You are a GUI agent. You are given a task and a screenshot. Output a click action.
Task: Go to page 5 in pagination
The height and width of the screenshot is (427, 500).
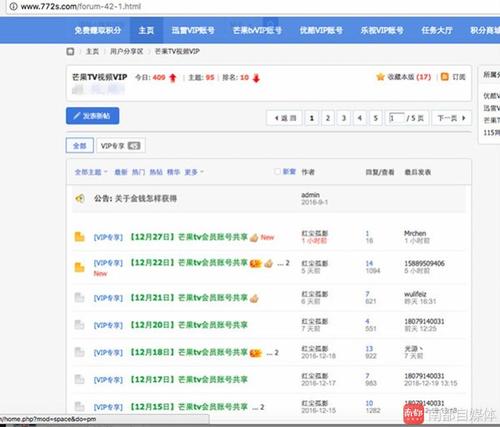click(x=376, y=118)
